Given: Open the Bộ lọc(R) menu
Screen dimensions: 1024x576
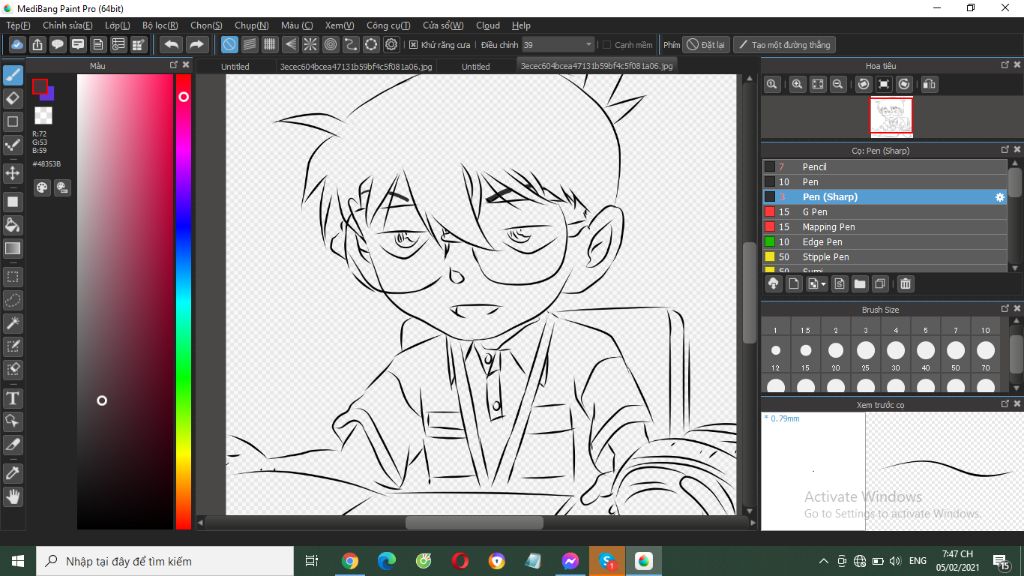Looking at the screenshot, I should click(160, 25).
